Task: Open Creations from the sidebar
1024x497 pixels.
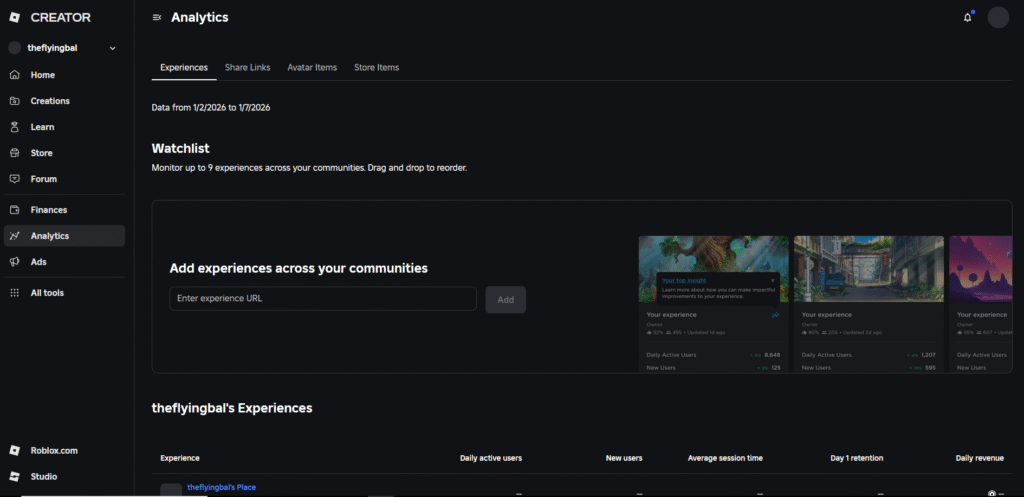Action: pos(50,101)
